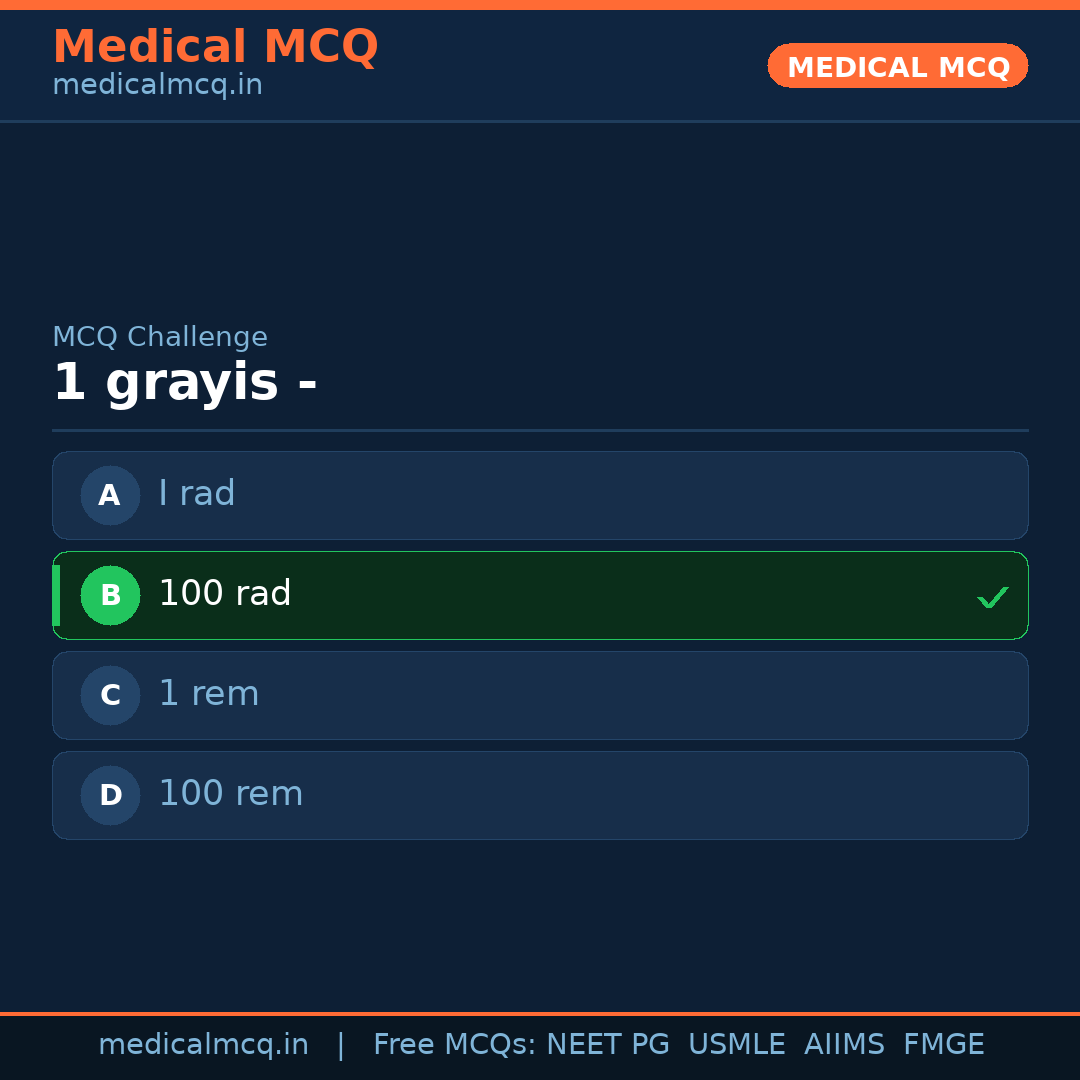Select answer option C, '1 rem'
Screen dimensions: 1080x1080
coord(540,695)
